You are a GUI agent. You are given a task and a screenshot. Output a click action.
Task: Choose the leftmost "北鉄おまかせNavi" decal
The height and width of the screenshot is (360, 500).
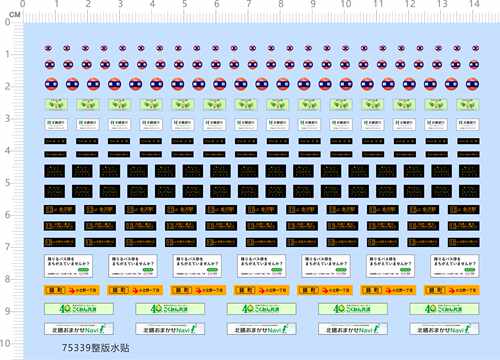tap(79, 329)
